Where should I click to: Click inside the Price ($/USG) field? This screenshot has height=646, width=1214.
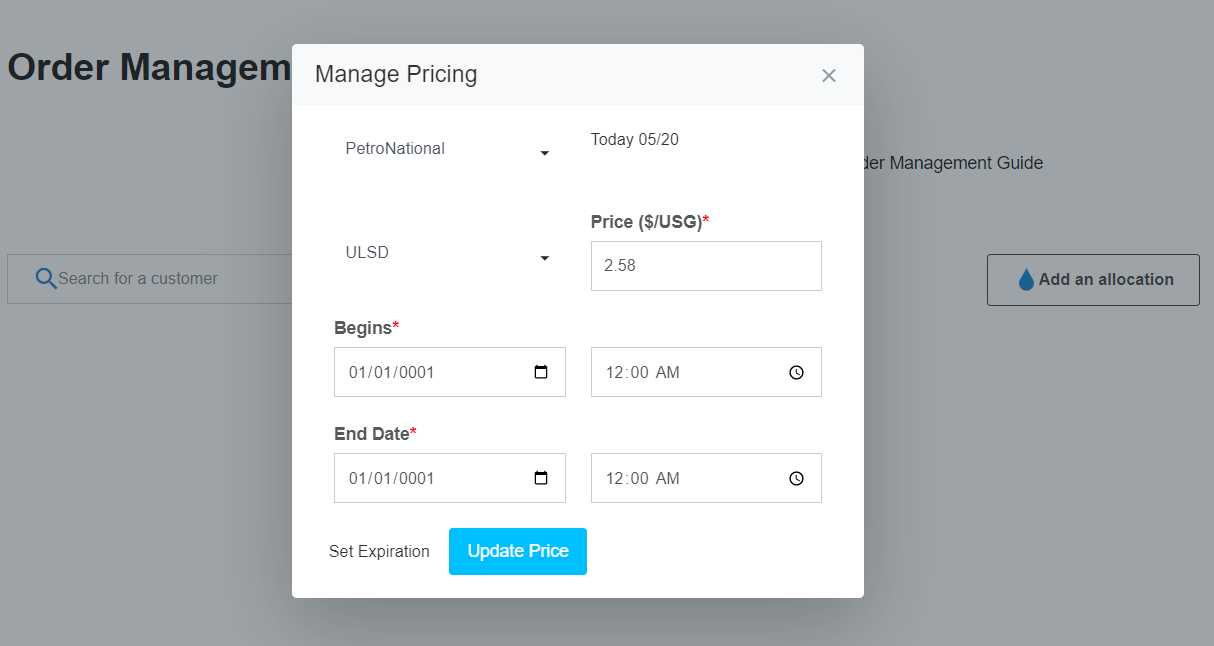(706, 265)
